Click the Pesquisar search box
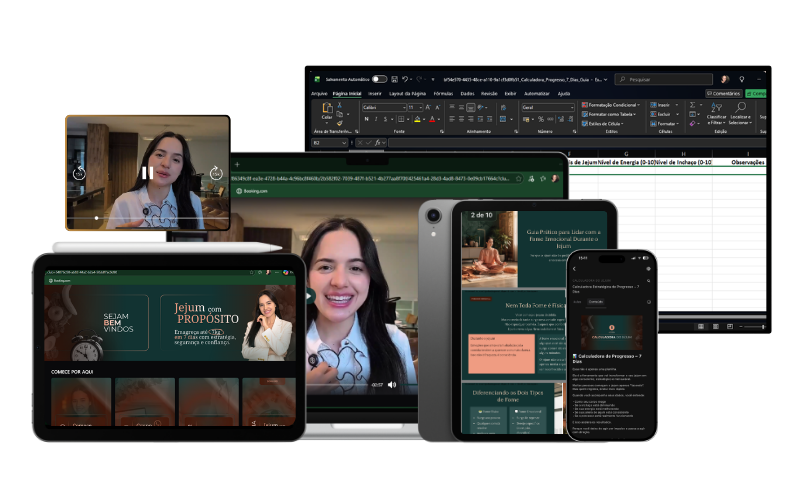This screenshot has height=504, width=808. coord(664,79)
